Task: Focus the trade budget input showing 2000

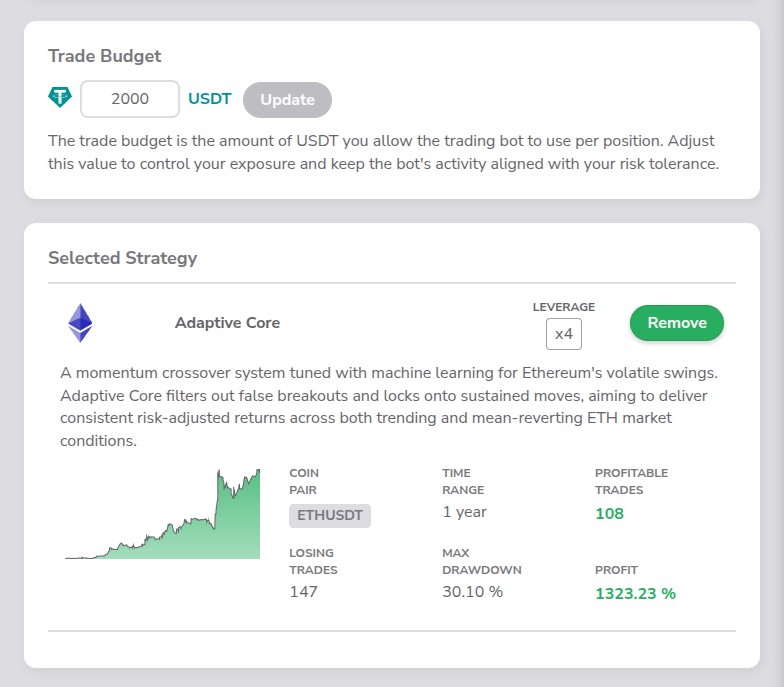Action: (x=130, y=99)
